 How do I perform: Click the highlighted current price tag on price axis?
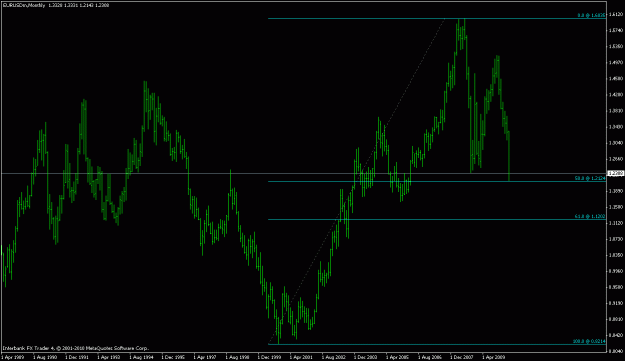coord(616,173)
